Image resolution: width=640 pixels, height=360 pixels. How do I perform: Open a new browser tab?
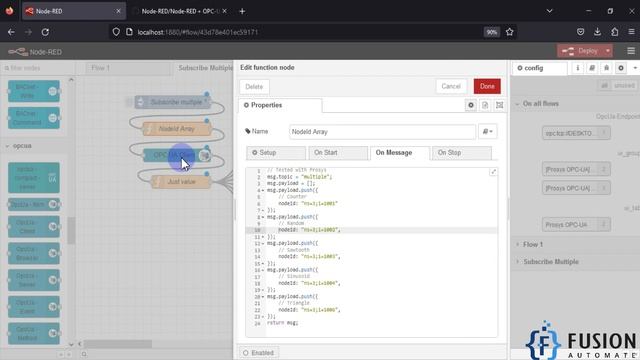tap(242, 11)
